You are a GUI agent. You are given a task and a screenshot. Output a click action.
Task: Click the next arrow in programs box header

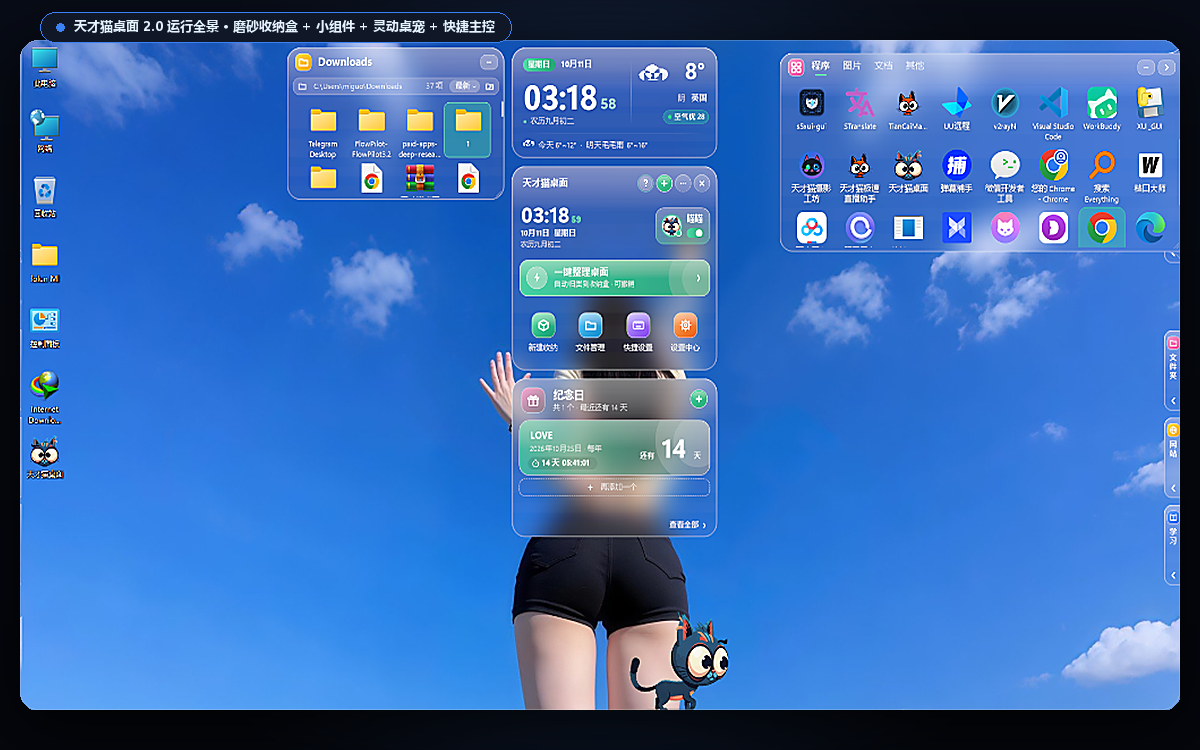pos(1166,67)
